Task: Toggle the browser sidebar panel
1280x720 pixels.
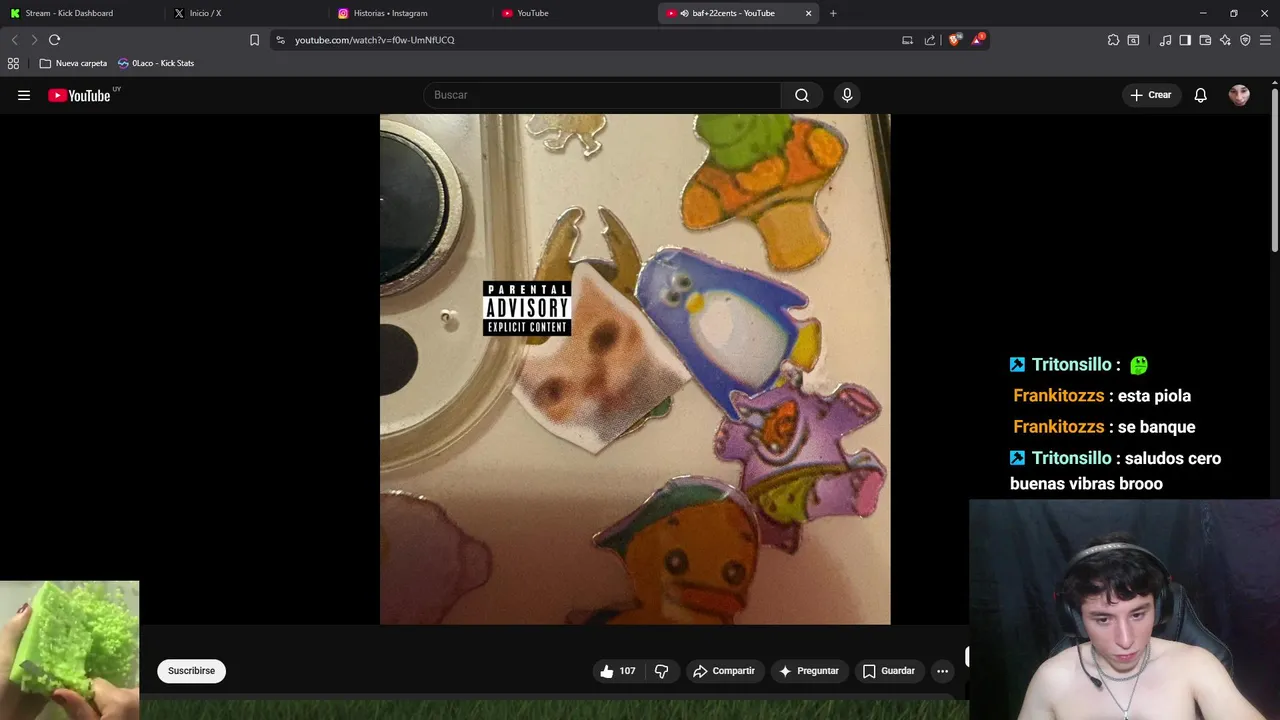Action: point(1185,40)
